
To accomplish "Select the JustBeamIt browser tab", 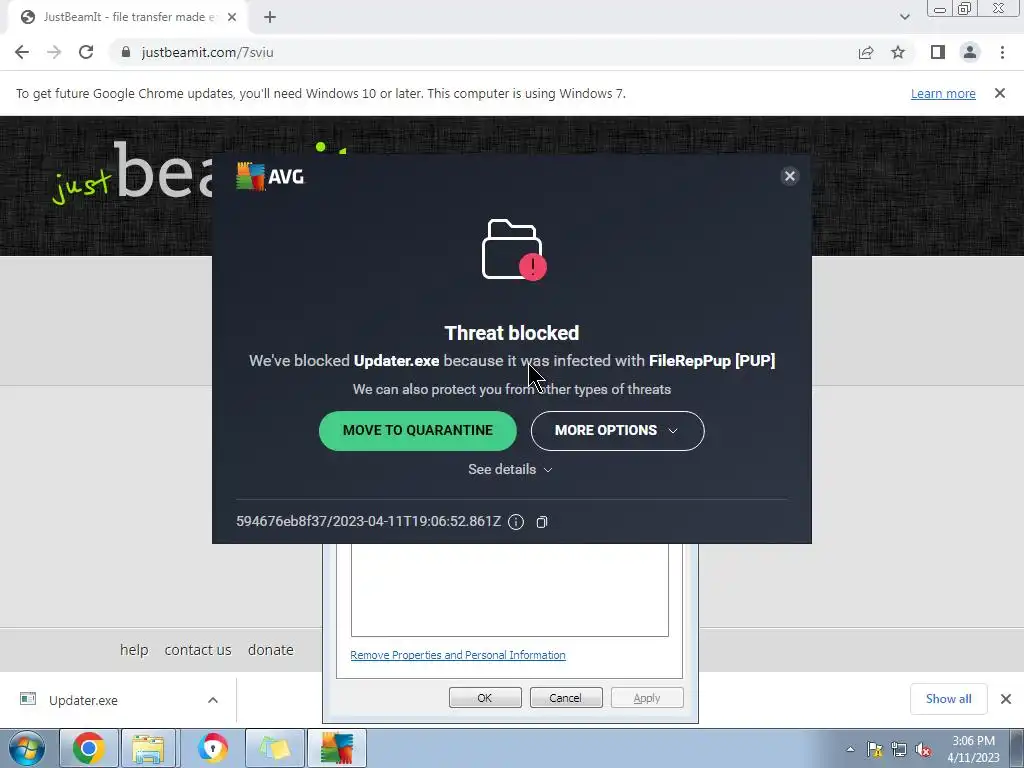I will point(128,17).
